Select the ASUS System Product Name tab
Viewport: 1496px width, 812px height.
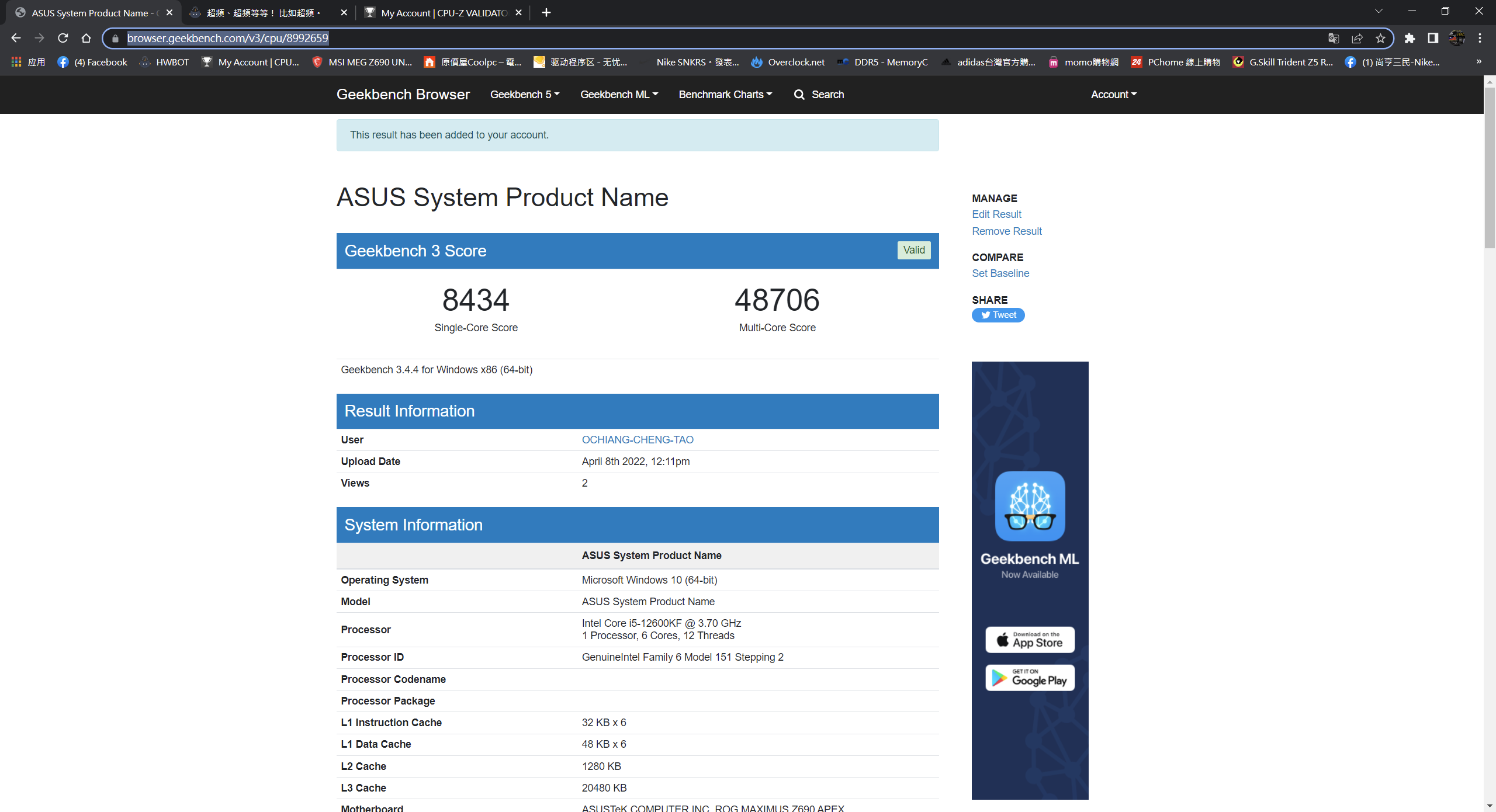pyautogui.click(x=92, y=12)
